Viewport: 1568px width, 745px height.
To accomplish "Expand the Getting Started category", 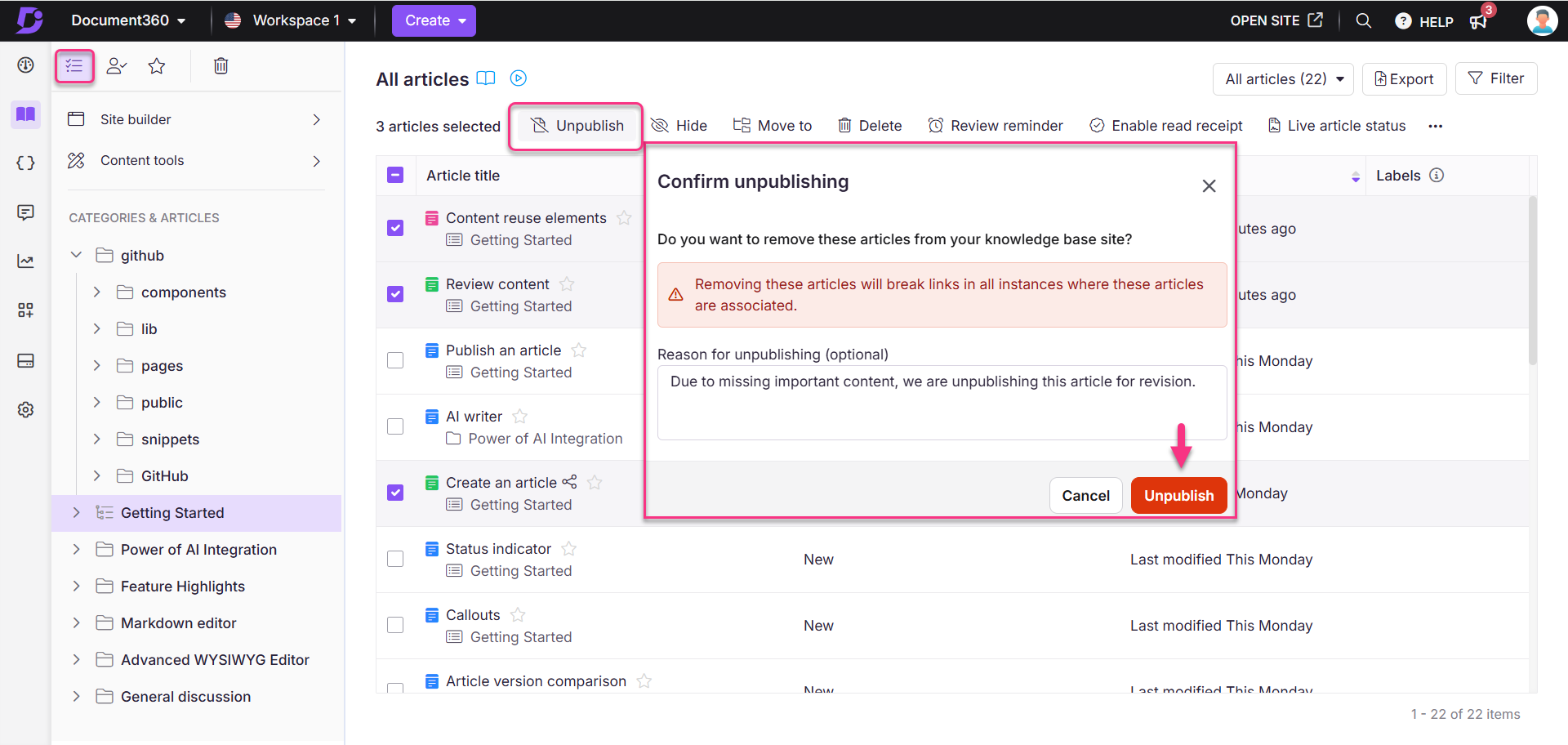I will [x=76, y=512].
